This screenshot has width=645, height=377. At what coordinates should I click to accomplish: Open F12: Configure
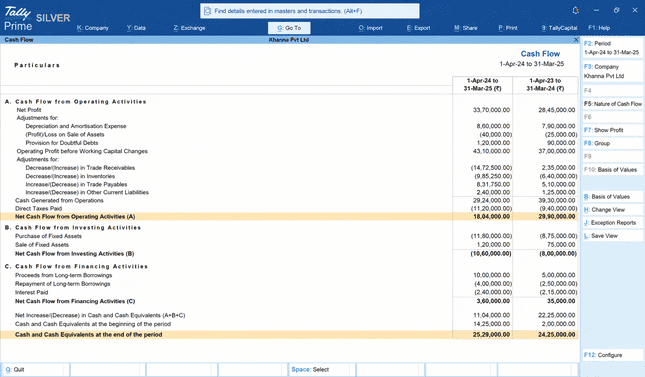(613, 355)
